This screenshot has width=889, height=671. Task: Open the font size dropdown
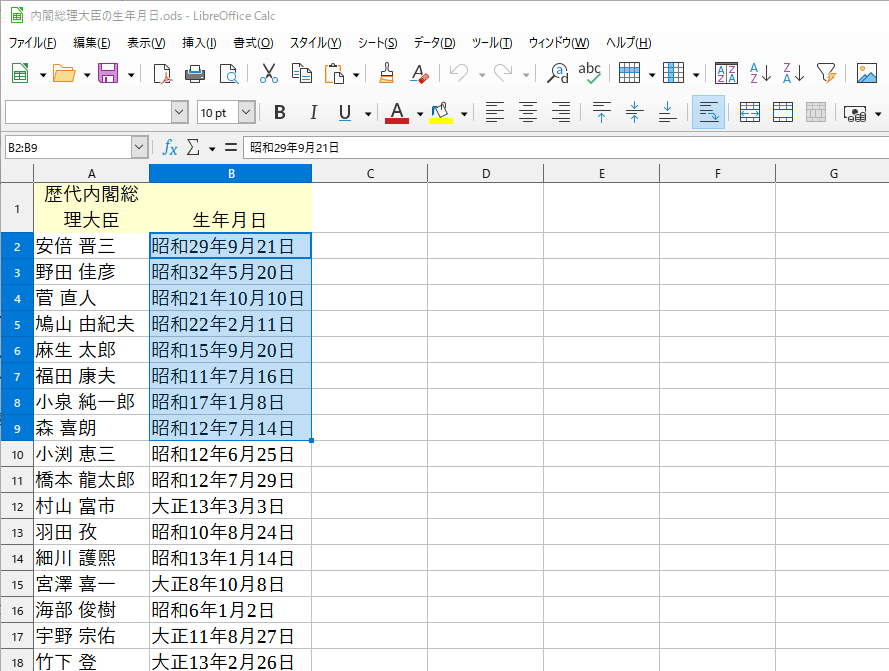[x=246, y=112]
